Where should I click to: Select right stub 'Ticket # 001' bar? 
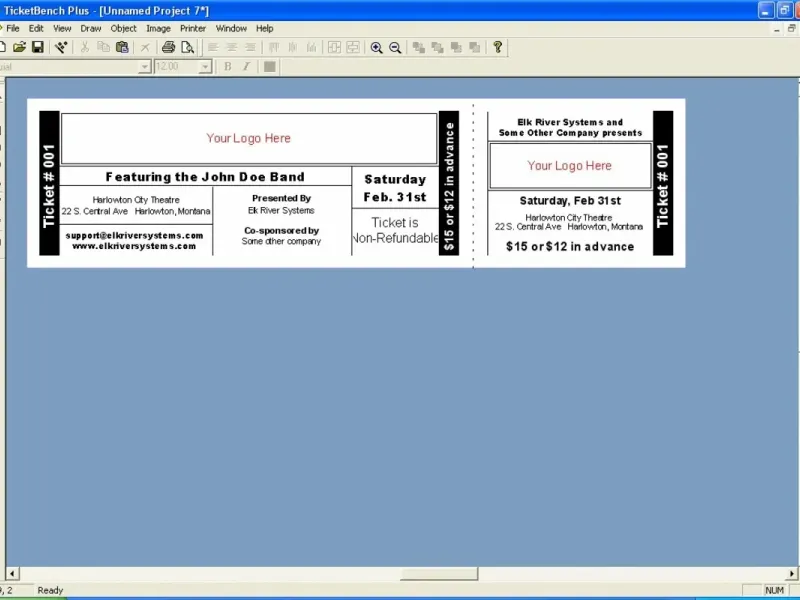[x=663, y=183]
